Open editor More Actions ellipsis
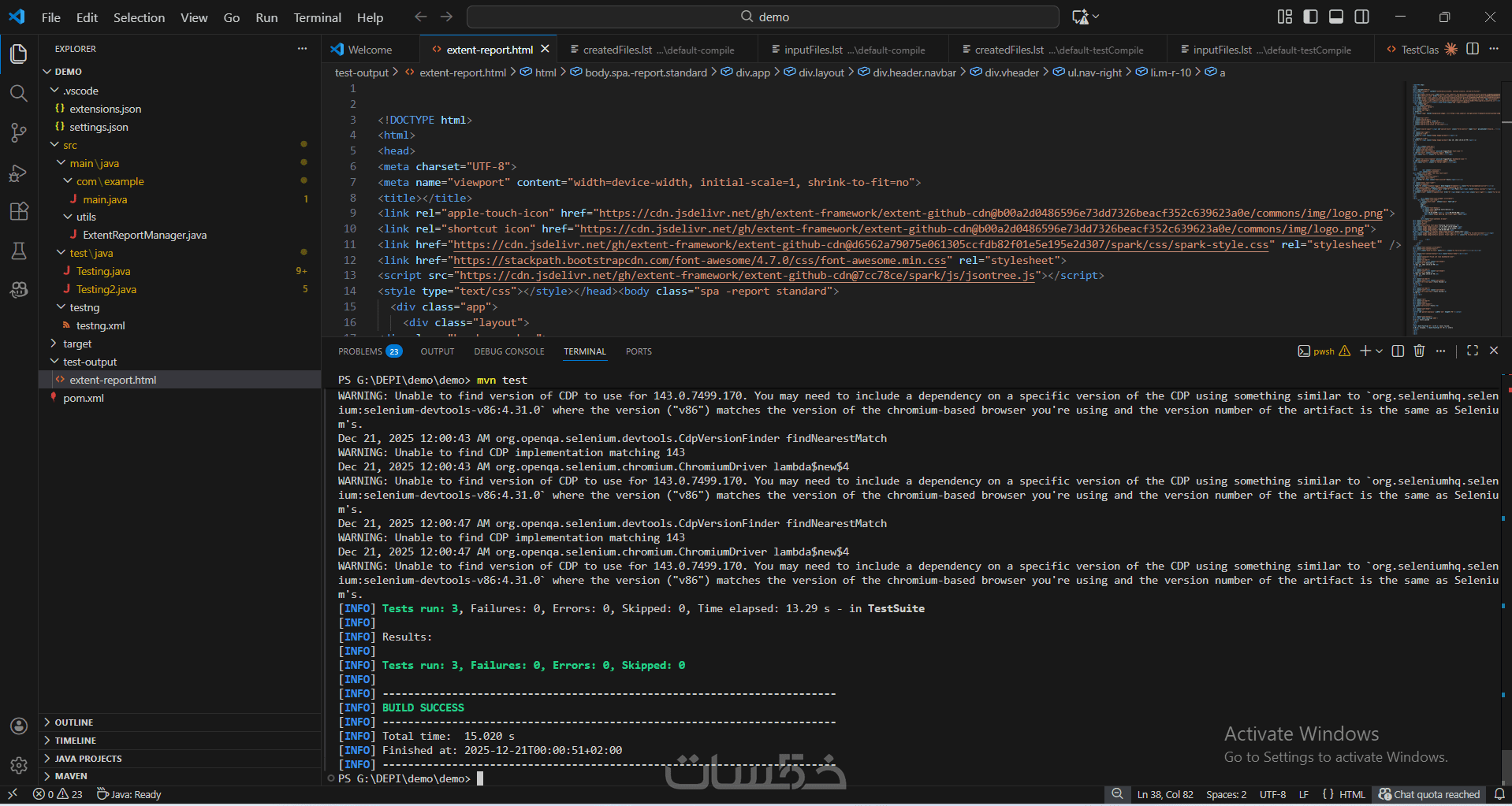 point(1494,49)
